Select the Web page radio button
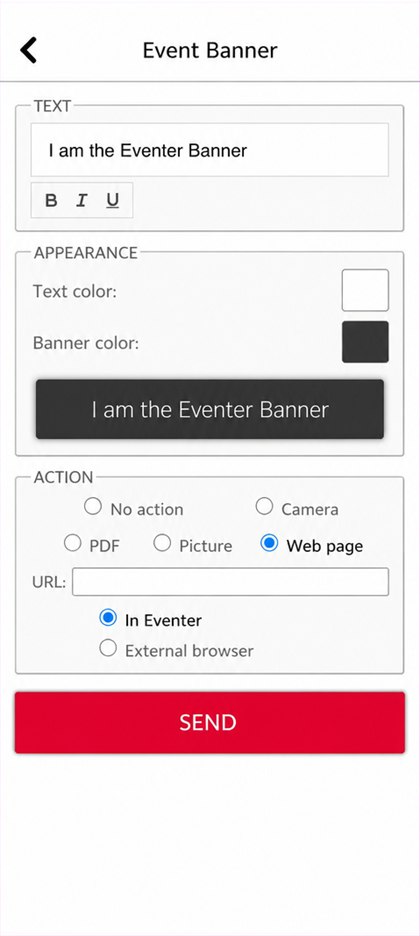420x936 pixels. [269, 543]
